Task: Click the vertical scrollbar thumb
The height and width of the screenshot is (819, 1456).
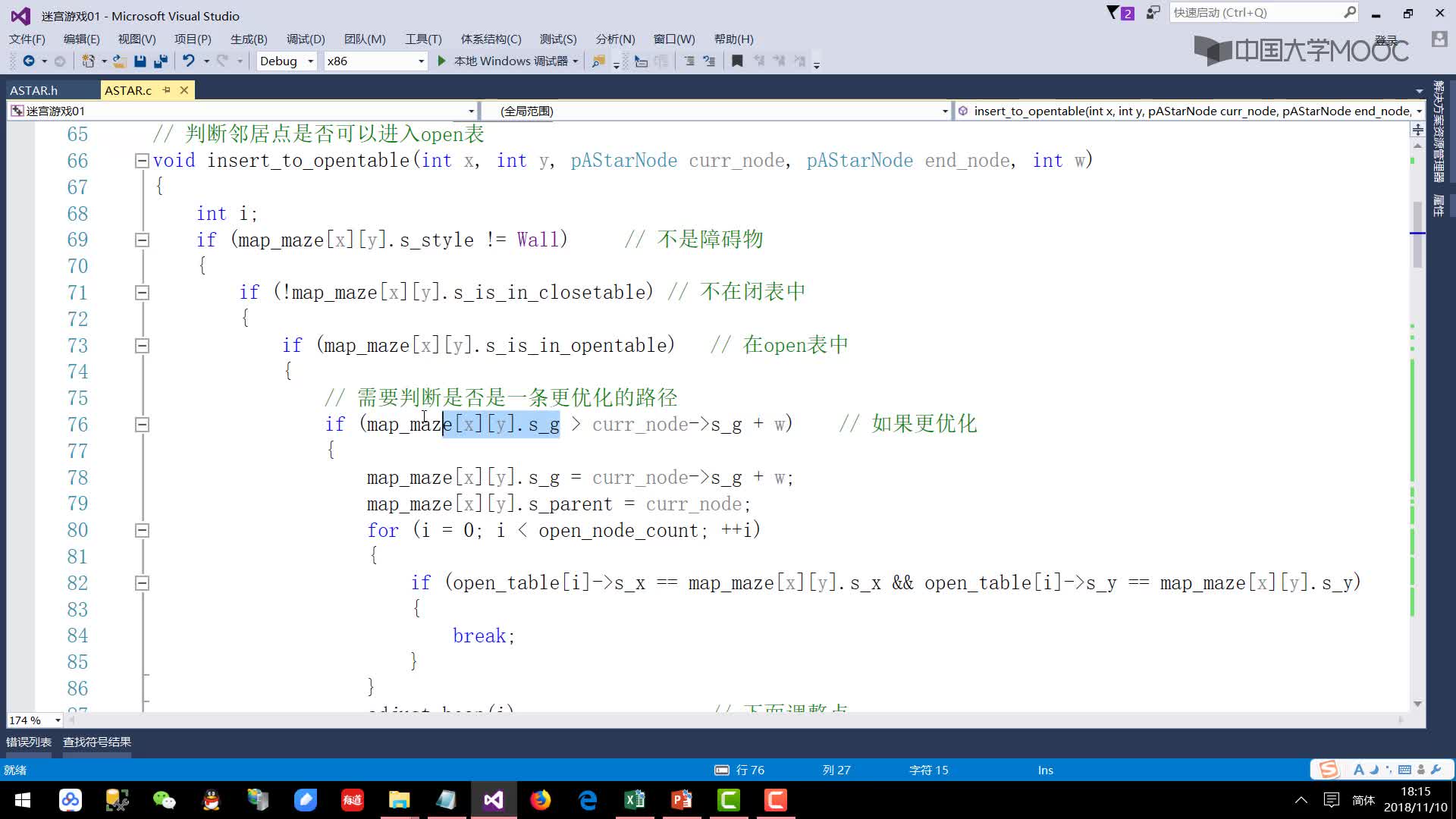Action: [x=1417, y=234]
